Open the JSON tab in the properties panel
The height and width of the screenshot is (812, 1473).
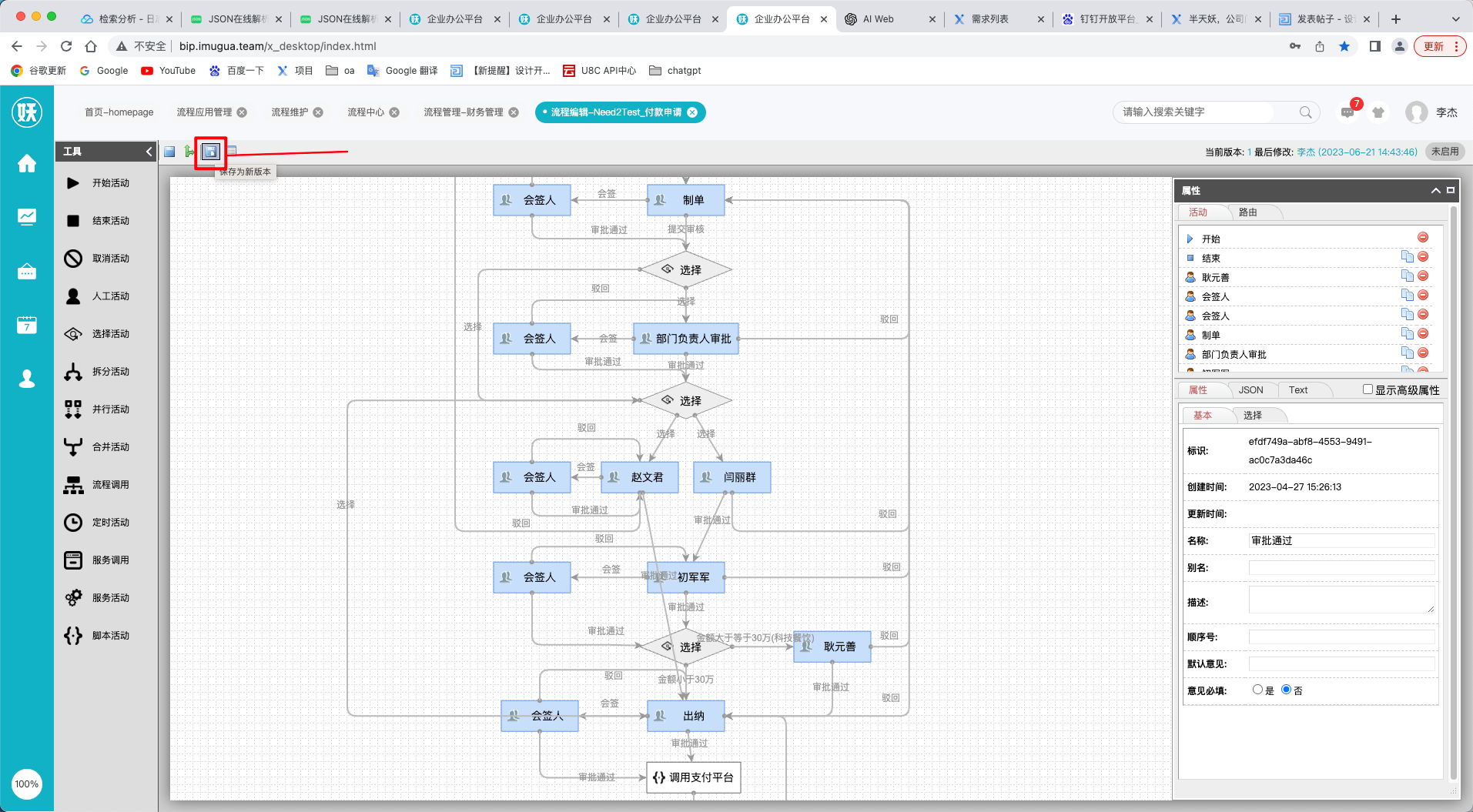1250,390
